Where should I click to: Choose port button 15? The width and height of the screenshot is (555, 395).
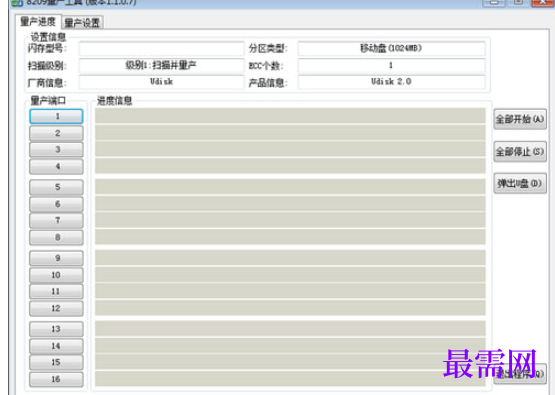tap(57, 362)
